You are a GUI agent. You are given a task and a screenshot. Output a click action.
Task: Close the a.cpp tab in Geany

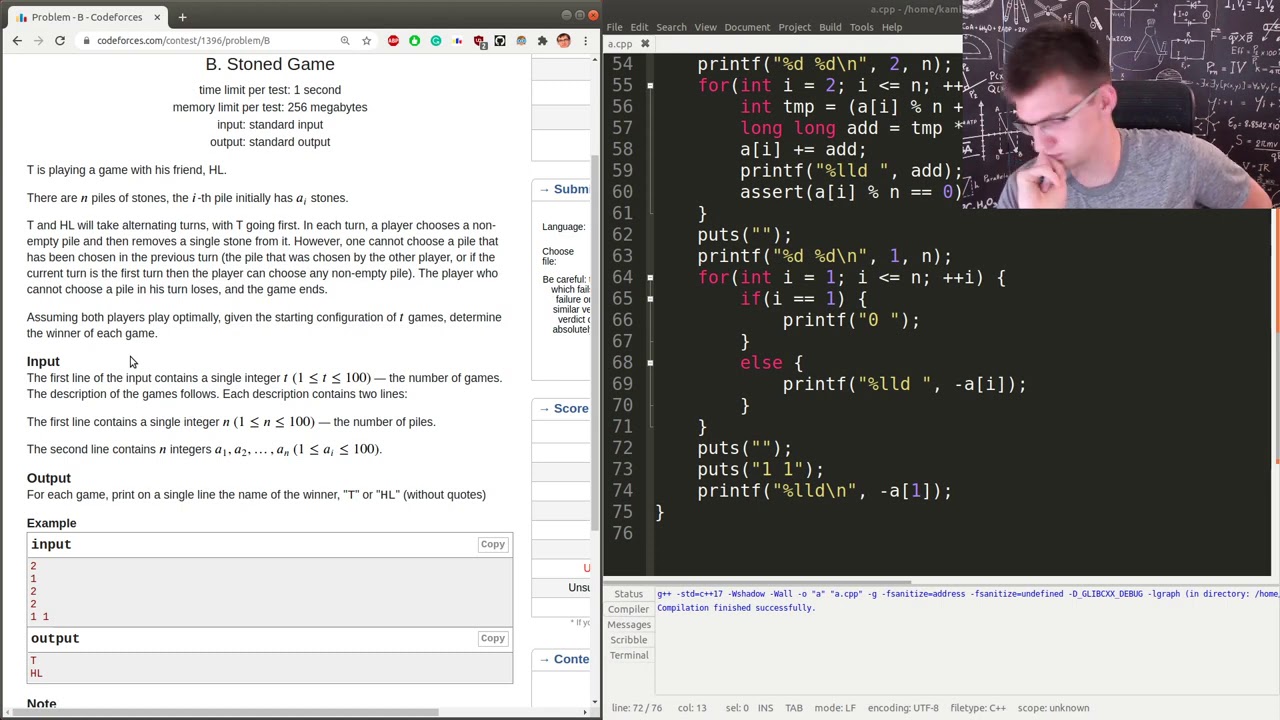click(x=645, y=44)
